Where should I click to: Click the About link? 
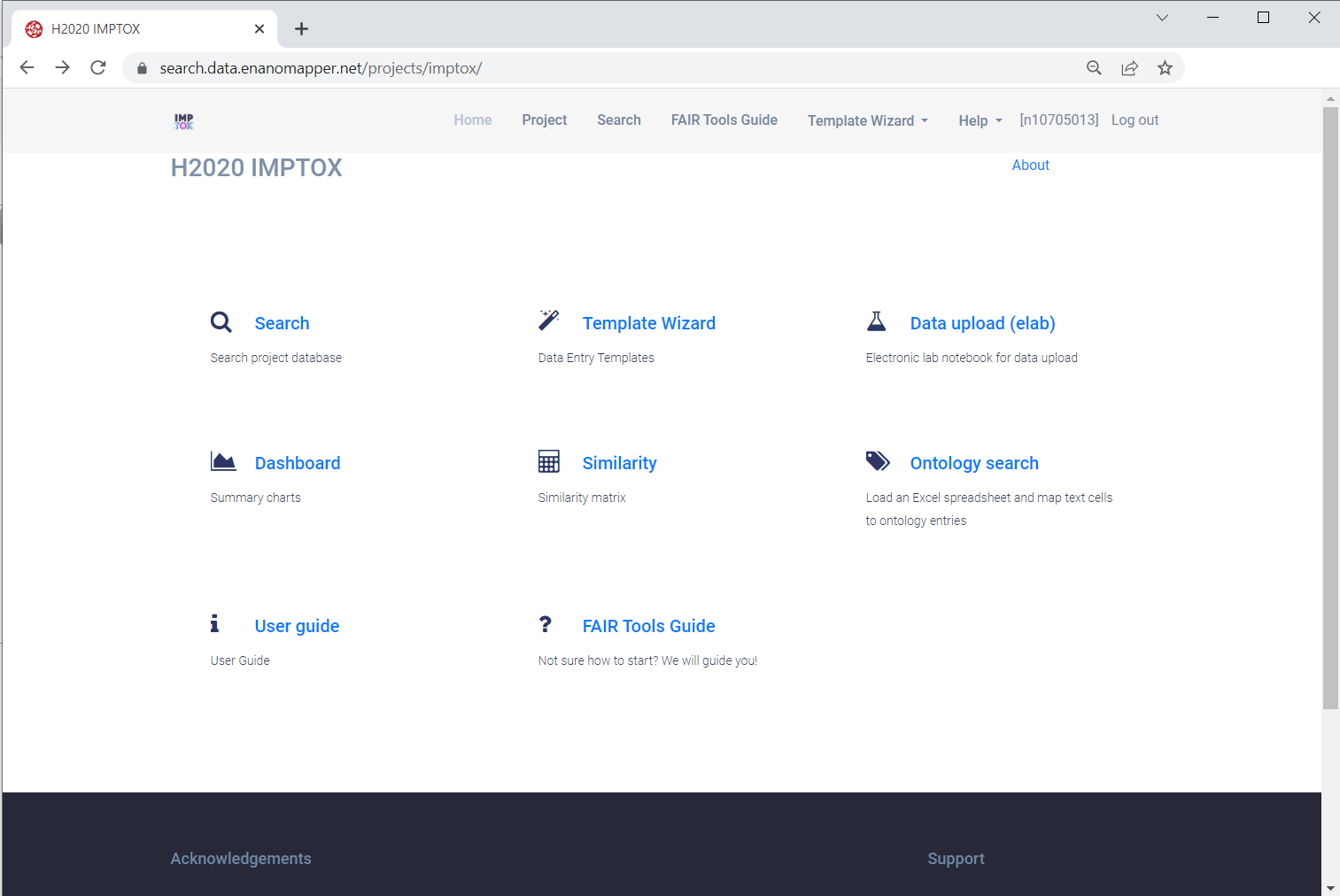coord(1030,166)
